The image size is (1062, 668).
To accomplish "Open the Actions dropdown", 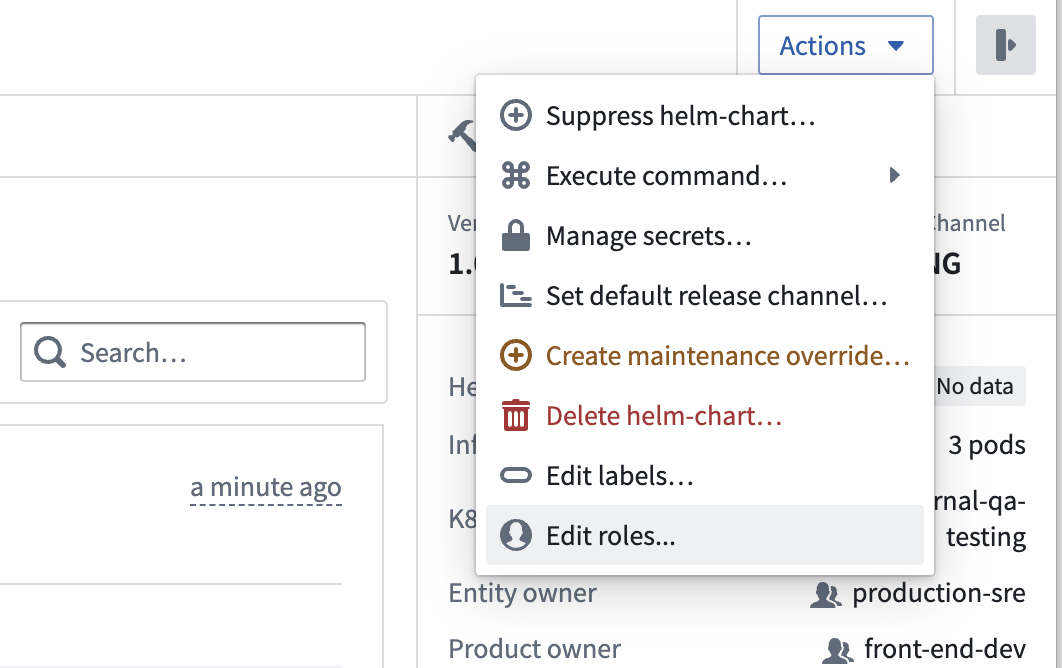I will tap(845, 45).
